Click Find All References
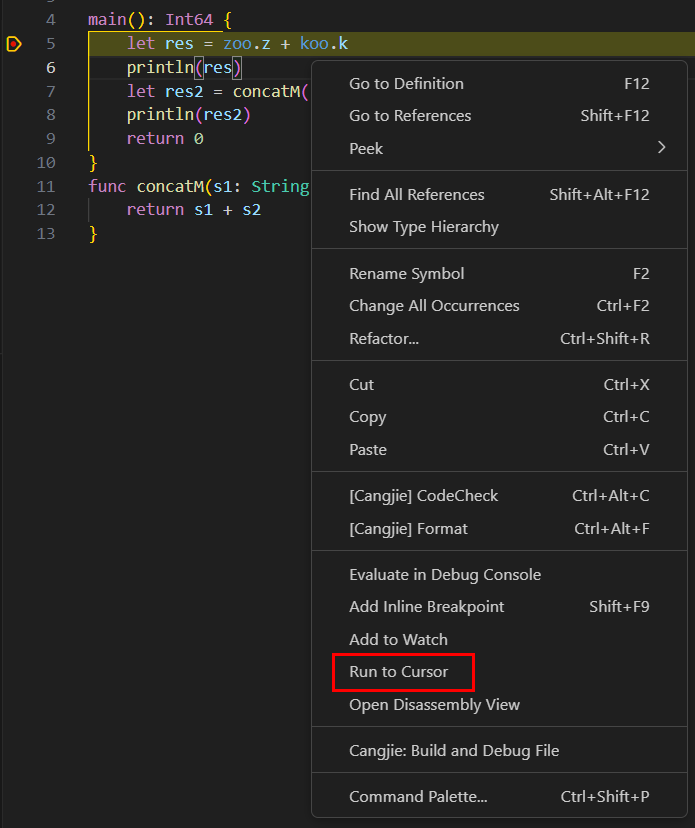This screenshot has height=828, width=695. 416,195
